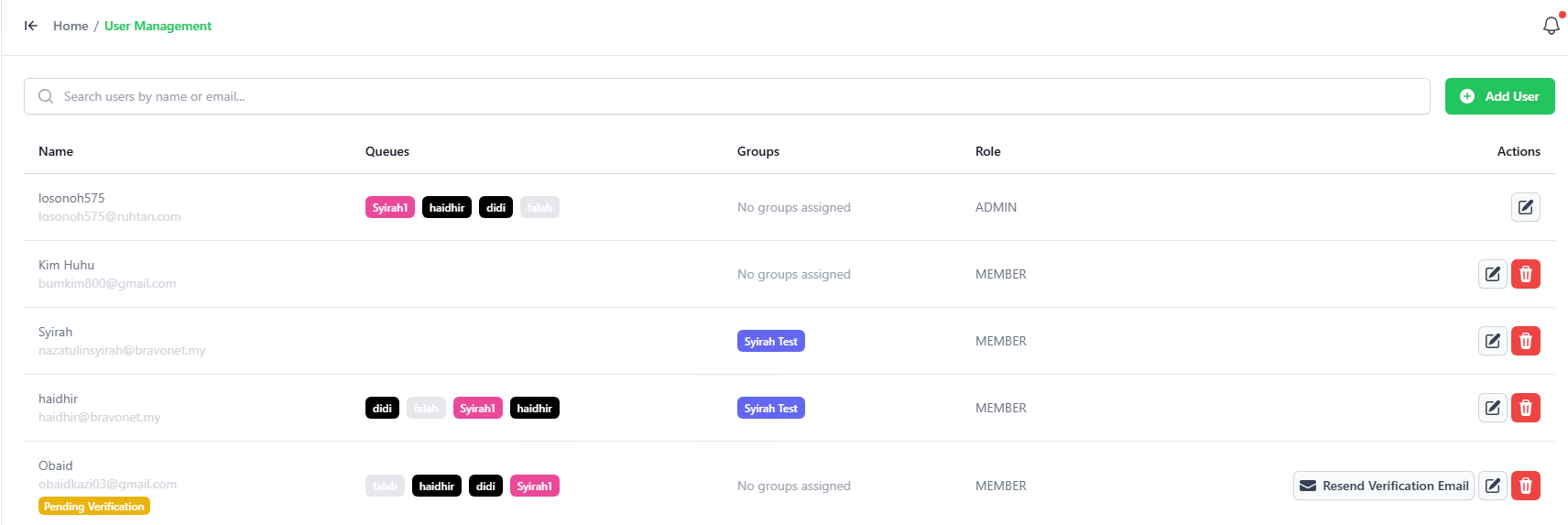The width and height of the screenshot is (1568, 525).
Task: Click haidhir queue tag in losonoh575 row
Action: [447, 207]
